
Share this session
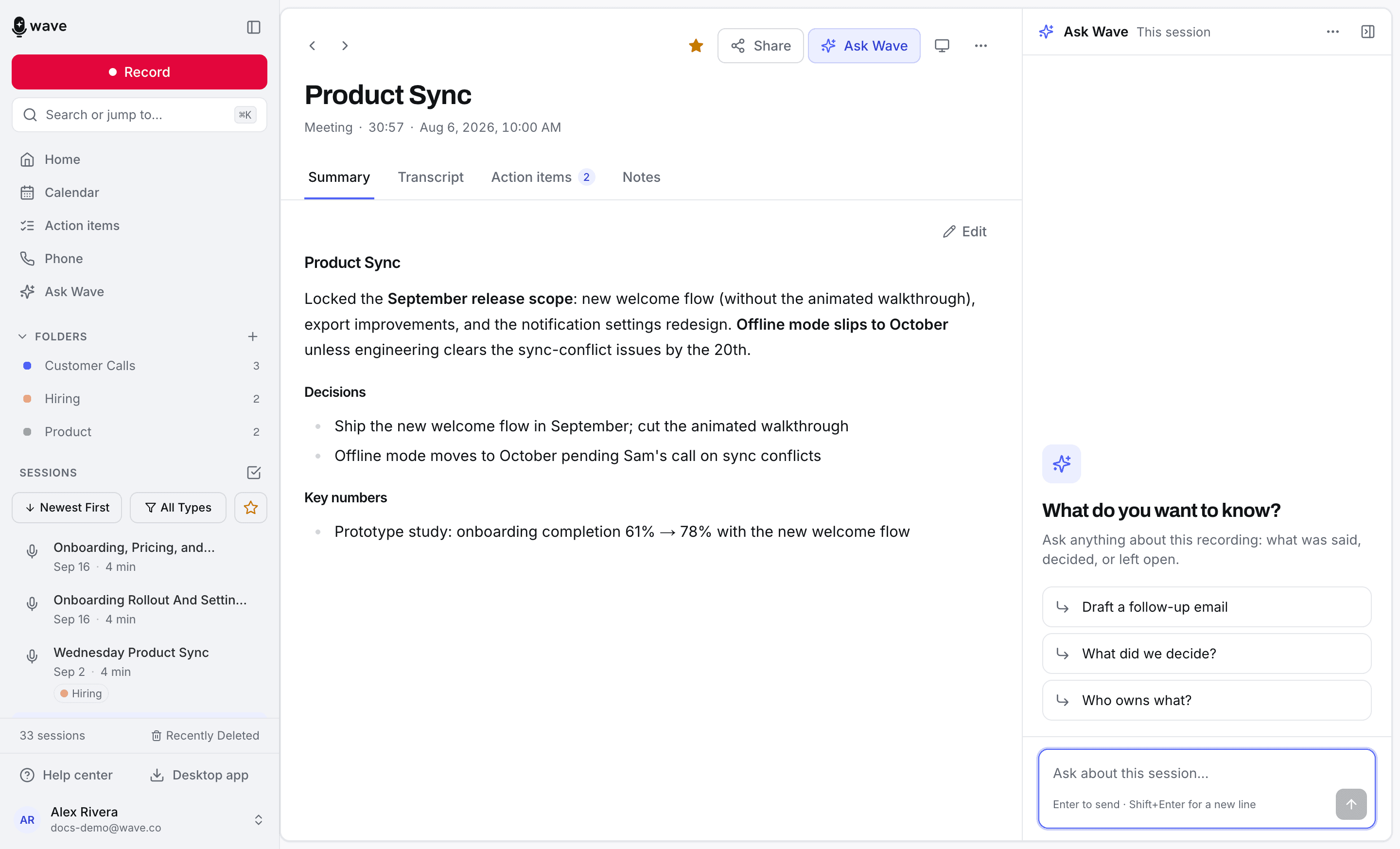click(x=760, y=45)
